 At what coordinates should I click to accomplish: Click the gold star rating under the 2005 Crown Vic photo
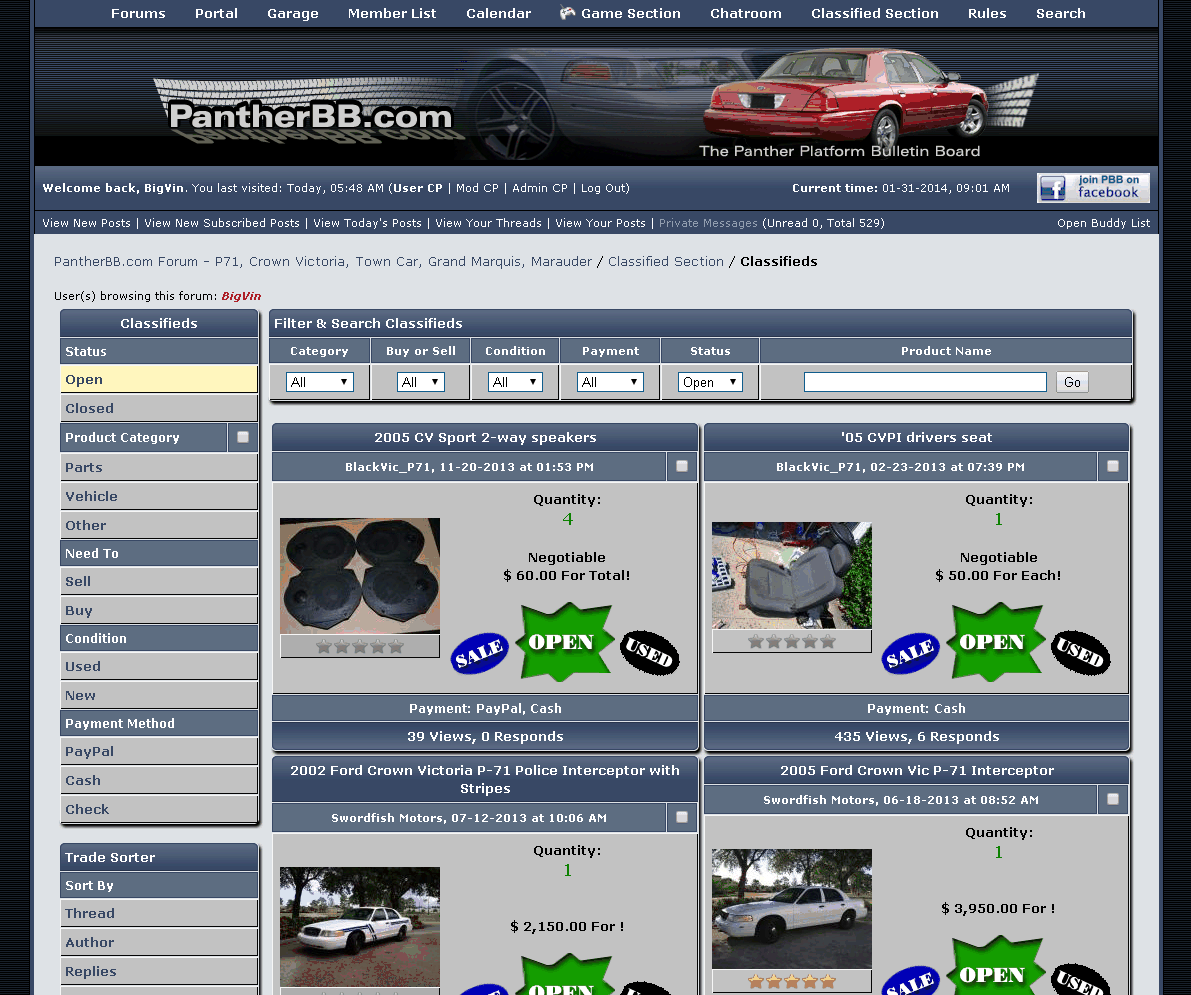792,981
